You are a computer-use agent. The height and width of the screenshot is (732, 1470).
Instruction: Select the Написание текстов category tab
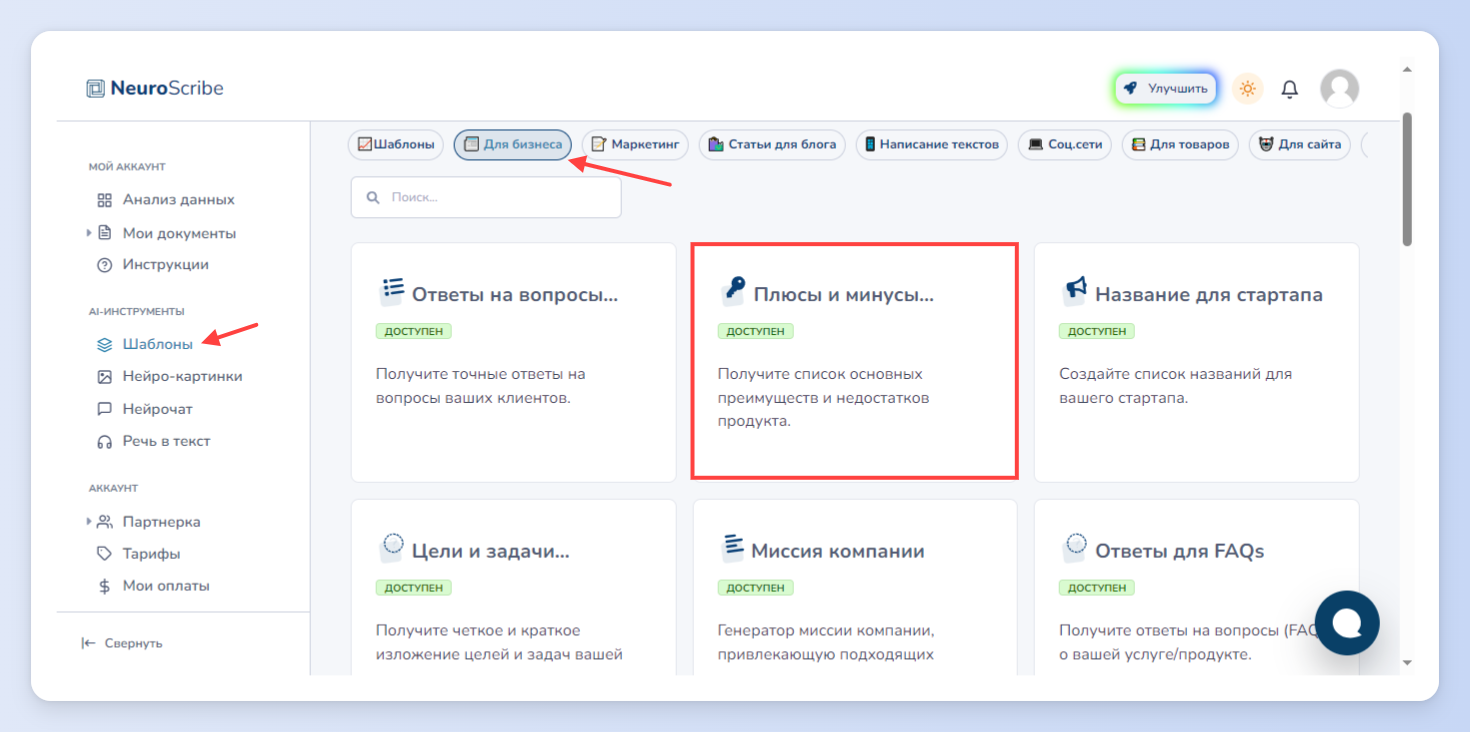(x=932, y=145)
